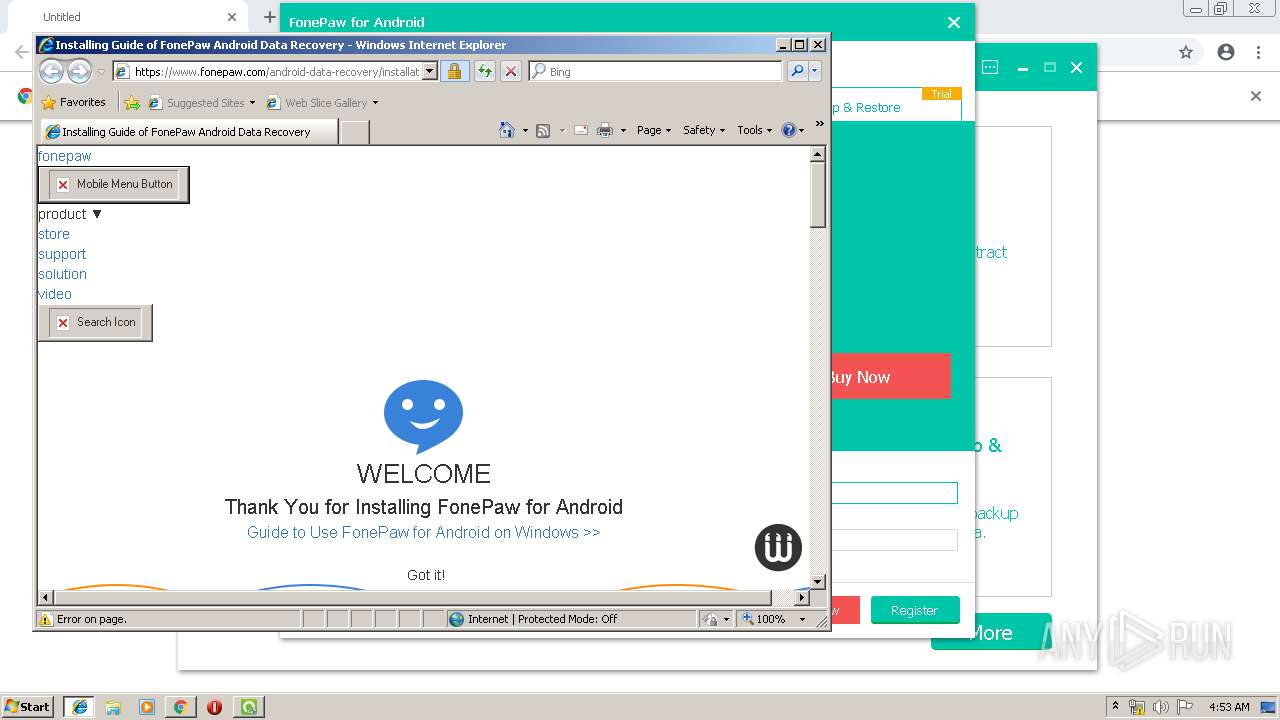Open Windows Explorer from taskbar
1280x720 pixels.
[x=113, y=707]
